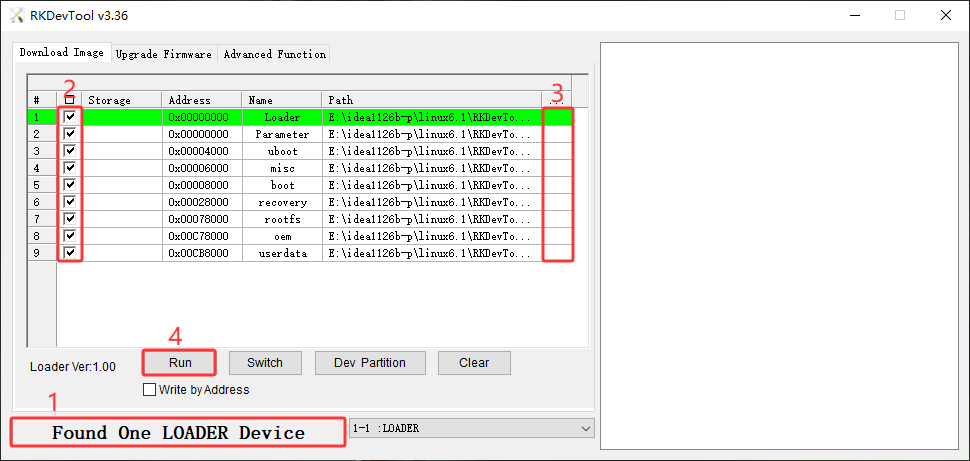Image resolution: width=970 pixels, height=461 pixels.
Task: Uncheck the Loader row checkbox
Action: coord(70,116)
